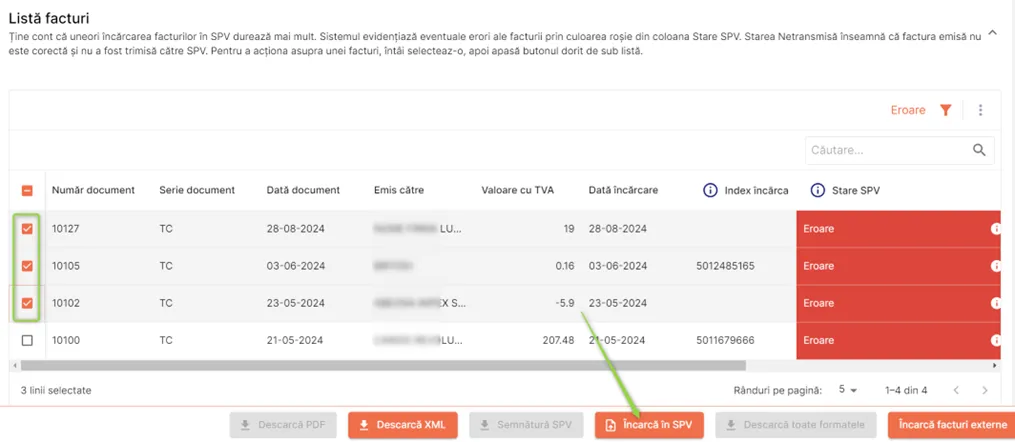Go to previous page arrow
1015x442 pixels.
tap(956, 390)
